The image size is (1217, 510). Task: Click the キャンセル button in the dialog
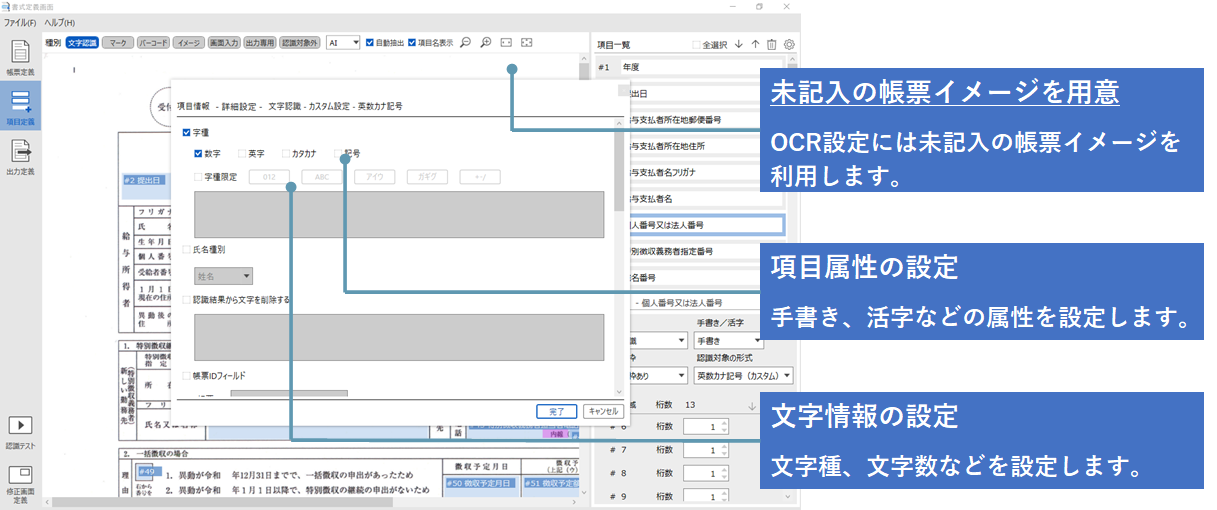[x=602, y=410]
